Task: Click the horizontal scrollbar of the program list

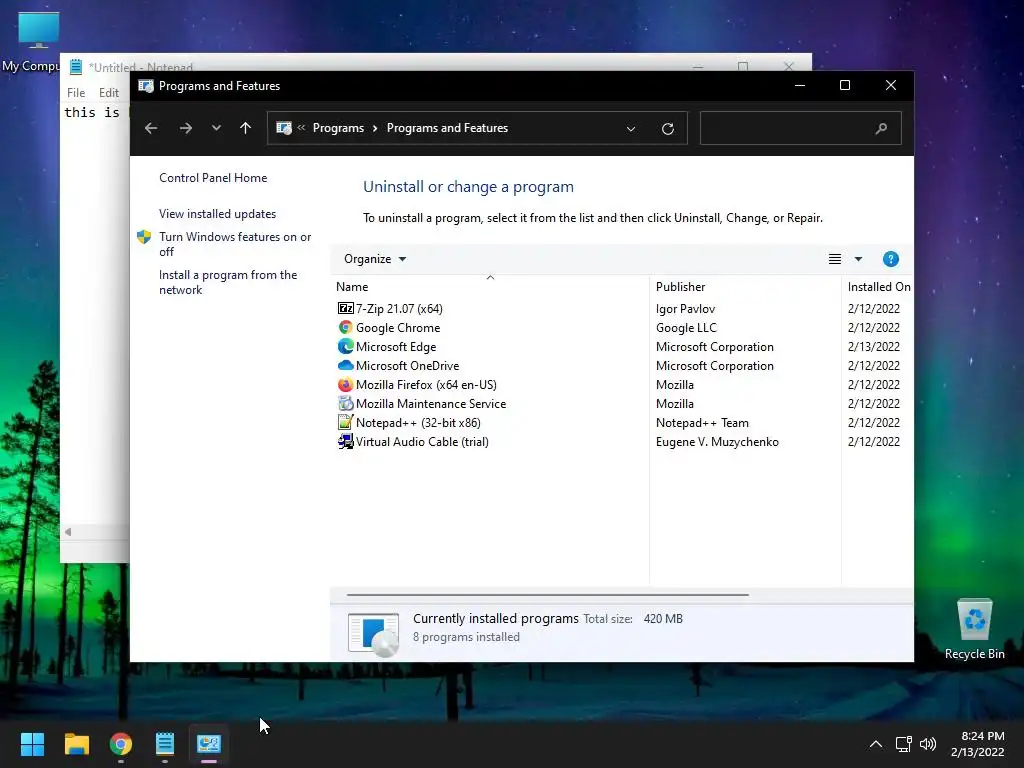Action: tap(547, 595)
